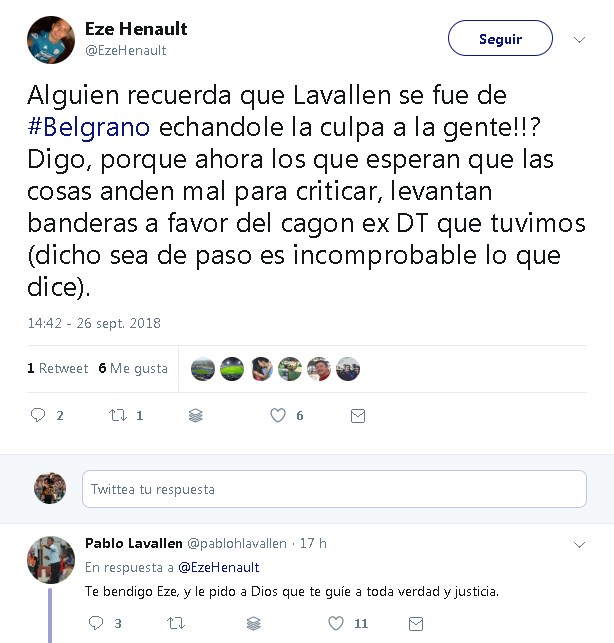
Task: View the 6 Me gusta list
Action: [x=133, y=368]
